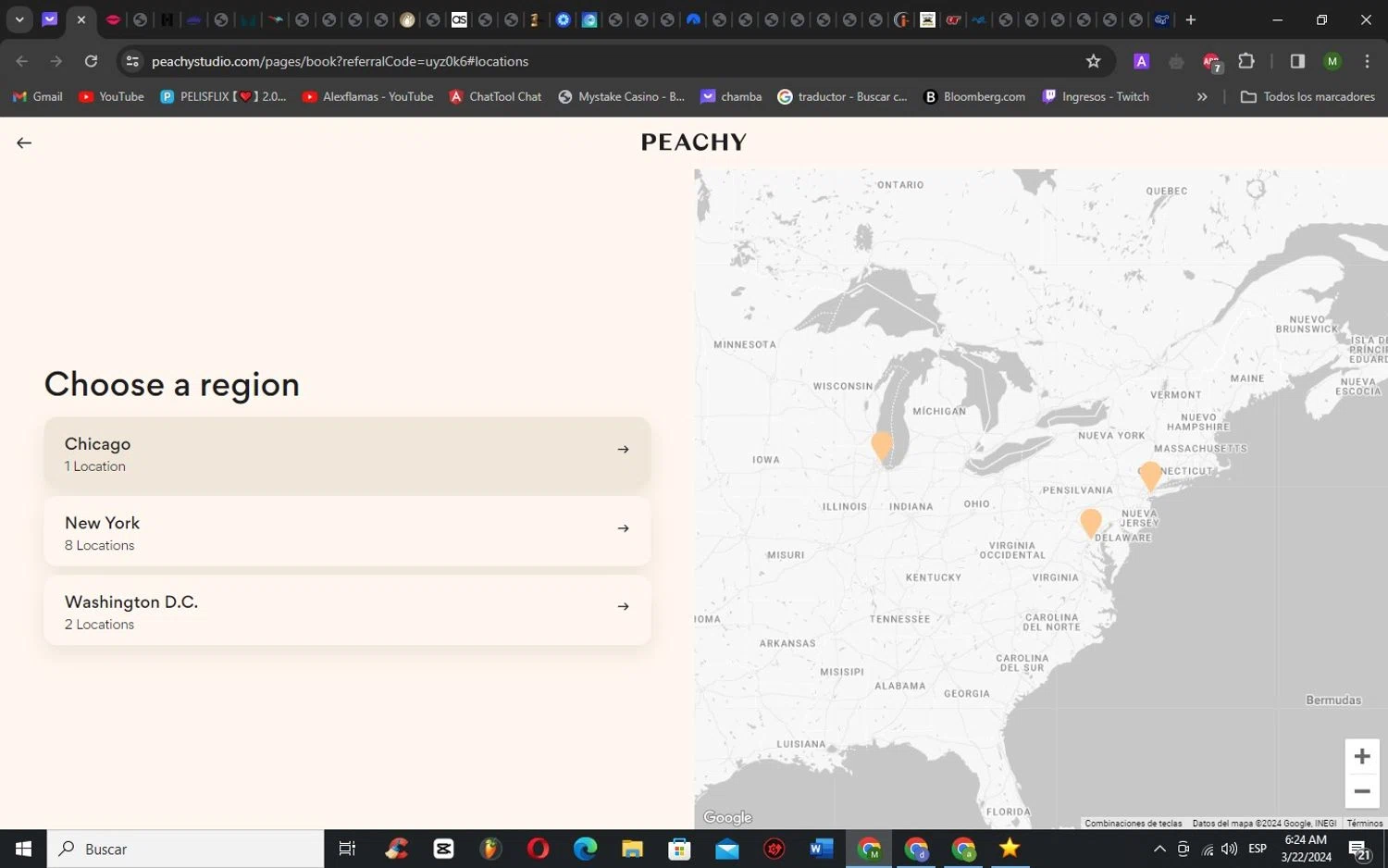Open Task View on the taskbar
This screenshot has width=1388, height=868.
tap(347, 849)
